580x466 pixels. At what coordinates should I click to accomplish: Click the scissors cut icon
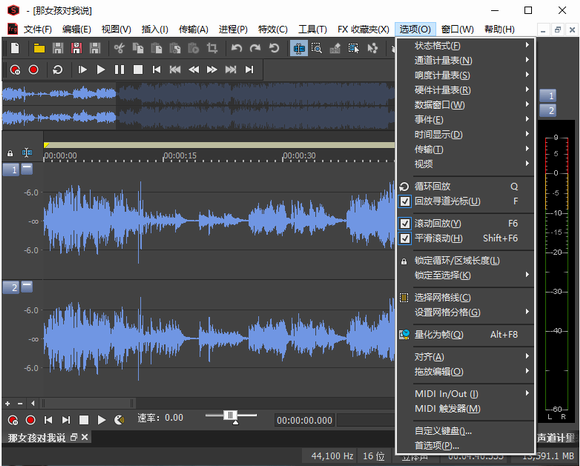pyautogui.click(x=119, y=48)
